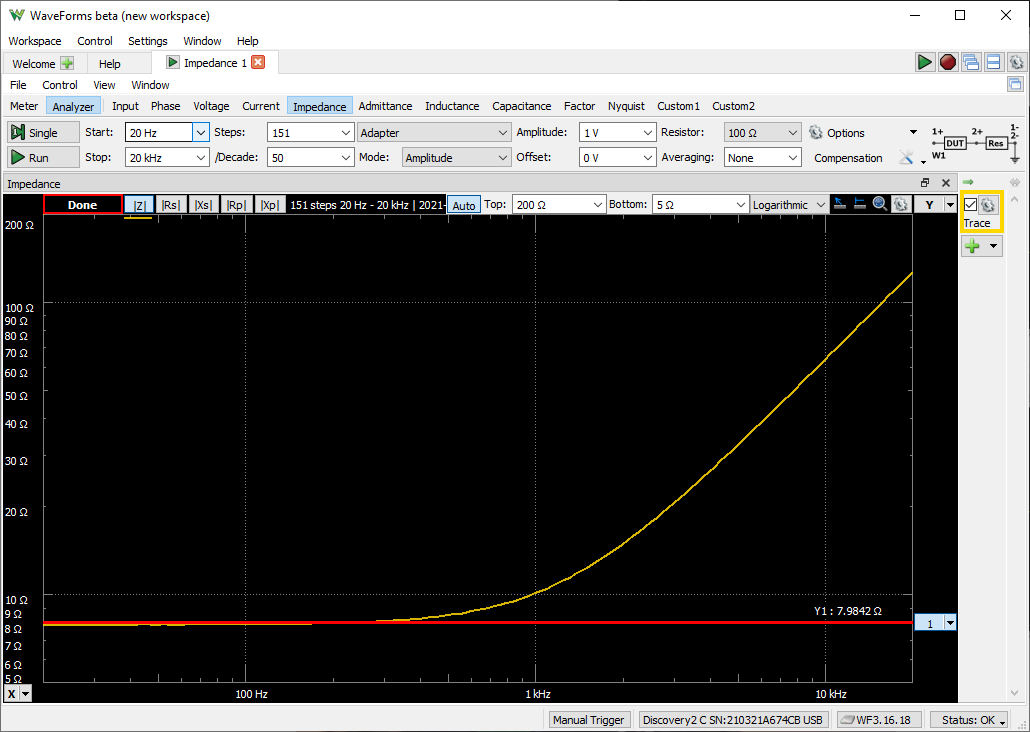Click the Run button
1030x732 pixels.
coord(43,158)
